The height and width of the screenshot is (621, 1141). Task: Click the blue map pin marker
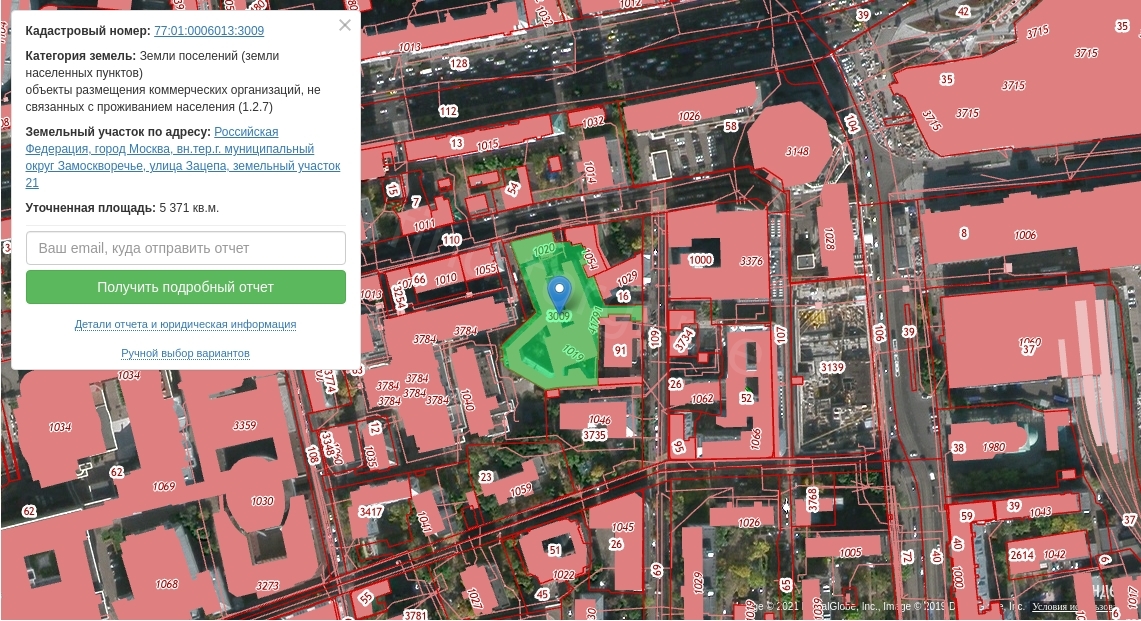559,294
